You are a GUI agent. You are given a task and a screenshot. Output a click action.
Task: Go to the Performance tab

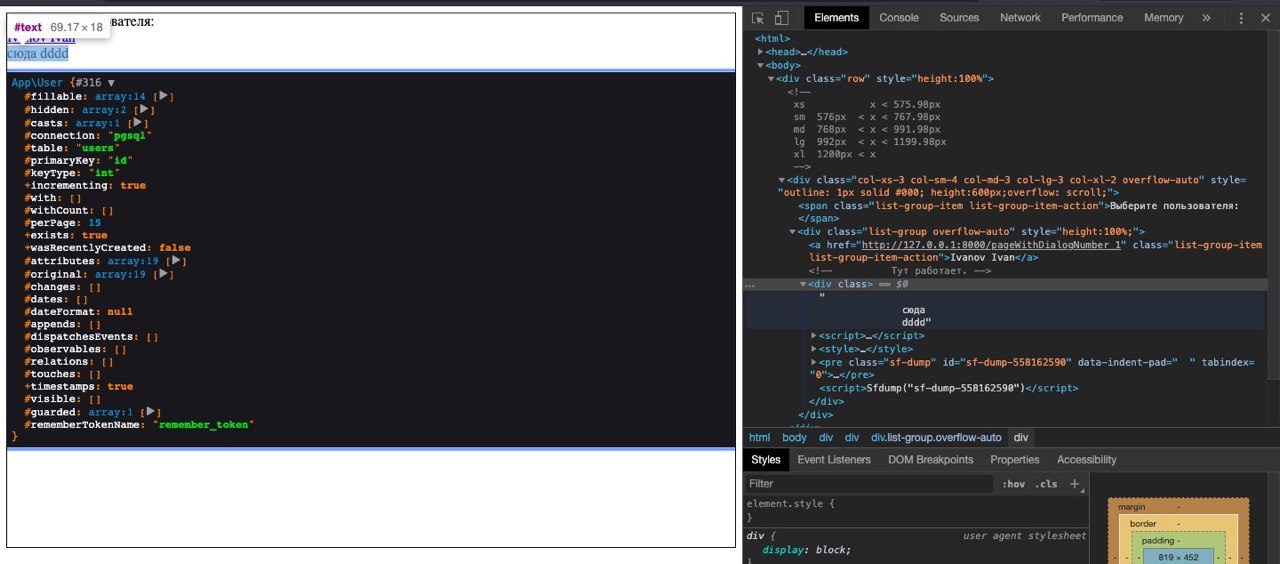1092,18
